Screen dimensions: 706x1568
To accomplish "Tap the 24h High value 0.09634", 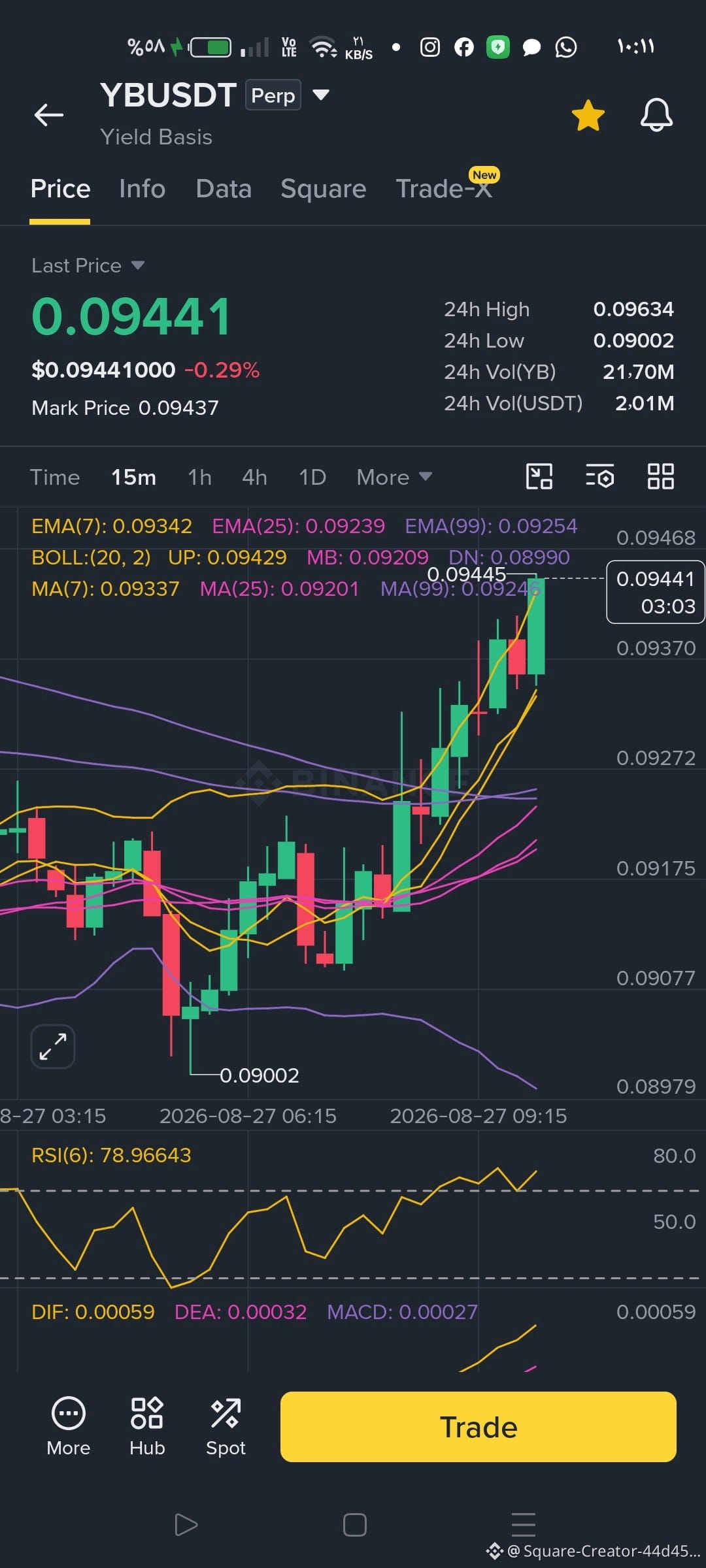I will (633, 309).
